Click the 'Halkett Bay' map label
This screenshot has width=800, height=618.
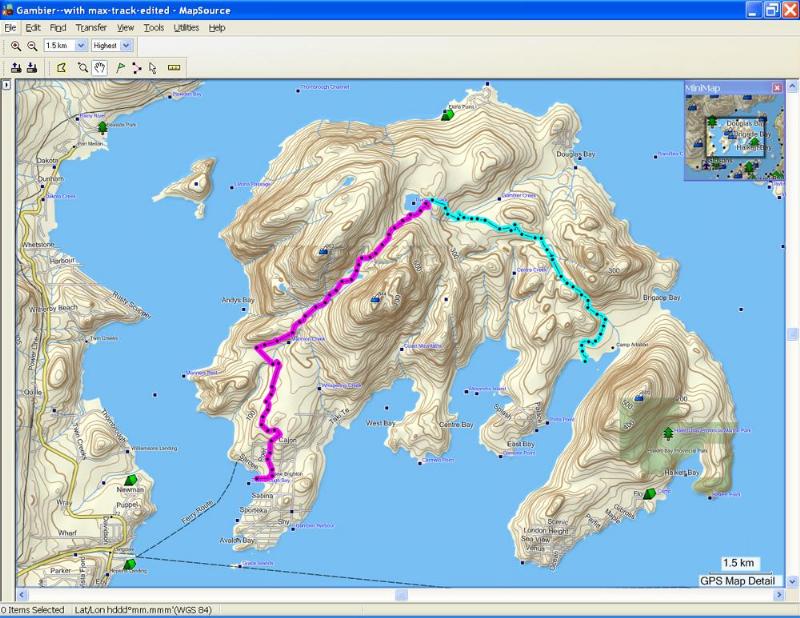[681, 473]
